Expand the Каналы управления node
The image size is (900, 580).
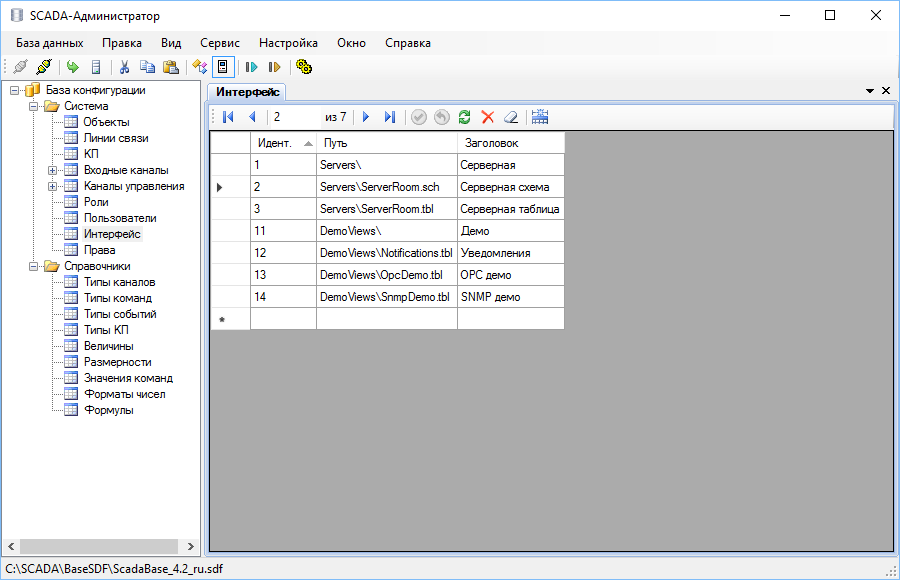tap(52, 186)
